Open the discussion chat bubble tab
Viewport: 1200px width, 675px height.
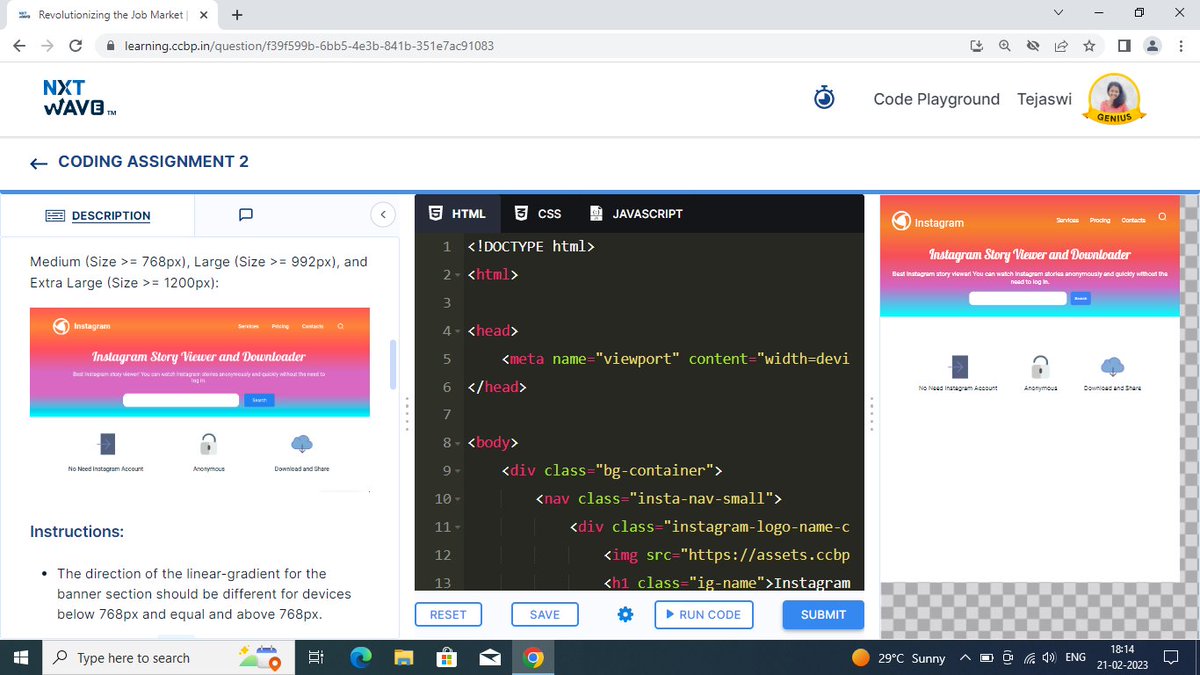point(246,214)
